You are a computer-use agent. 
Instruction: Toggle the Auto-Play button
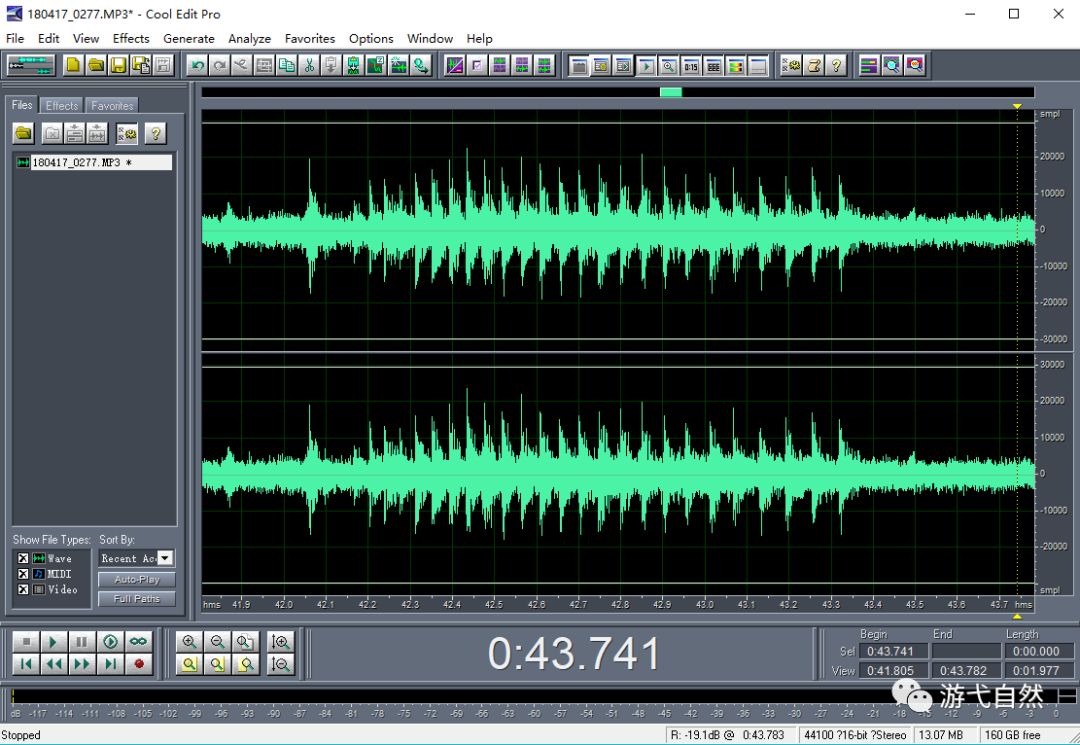coord(136,580)
